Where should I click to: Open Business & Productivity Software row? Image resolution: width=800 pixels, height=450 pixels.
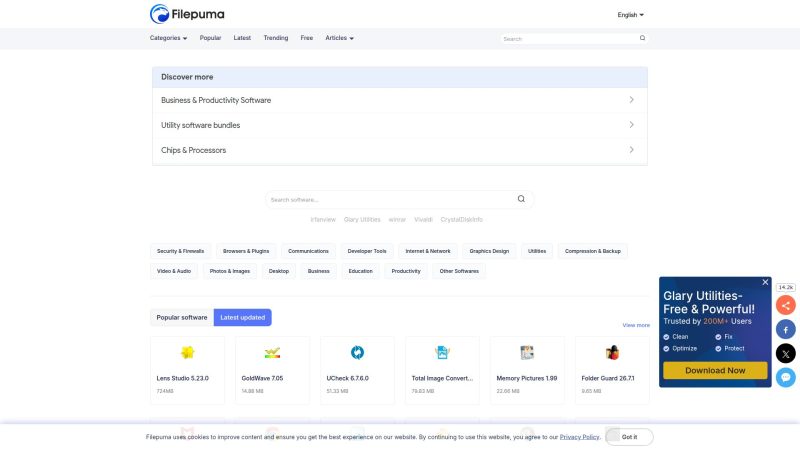[399, 100]
